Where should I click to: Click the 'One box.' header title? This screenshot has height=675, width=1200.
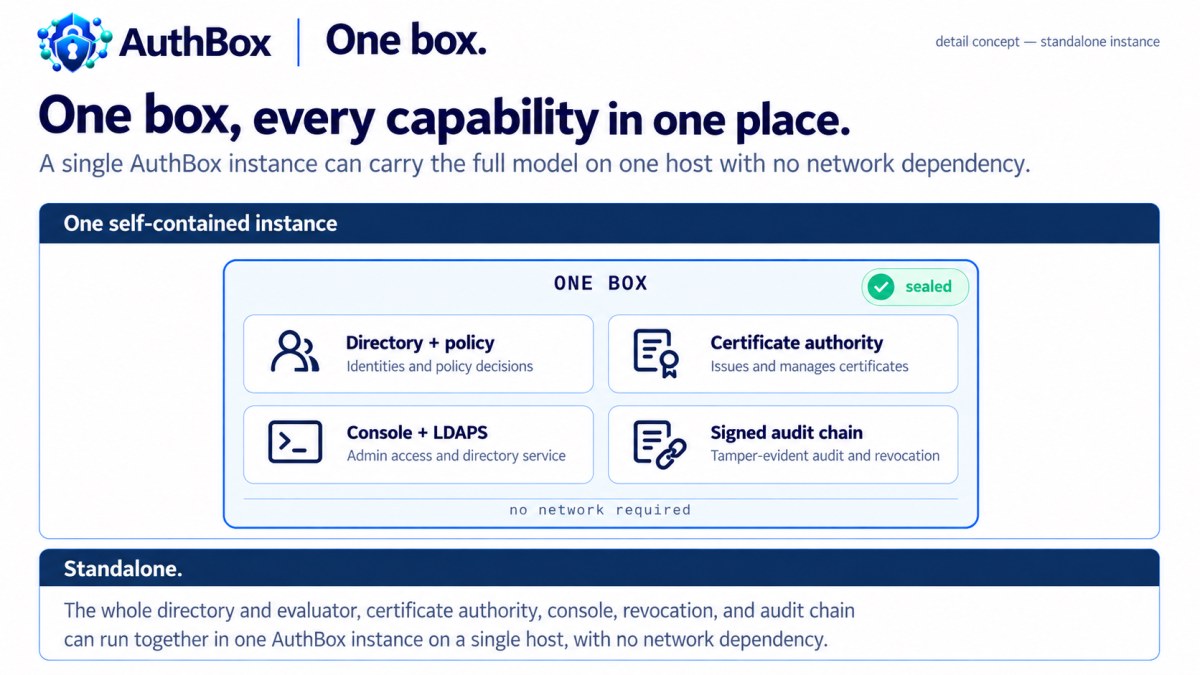406,41
